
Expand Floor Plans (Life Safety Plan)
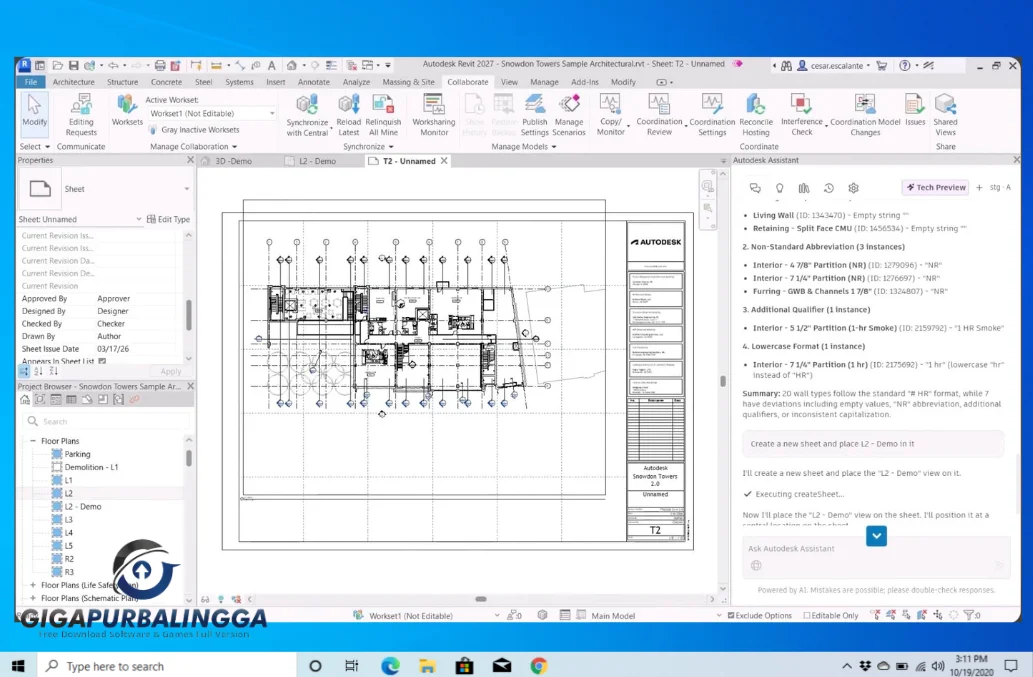tap(33, 585)
